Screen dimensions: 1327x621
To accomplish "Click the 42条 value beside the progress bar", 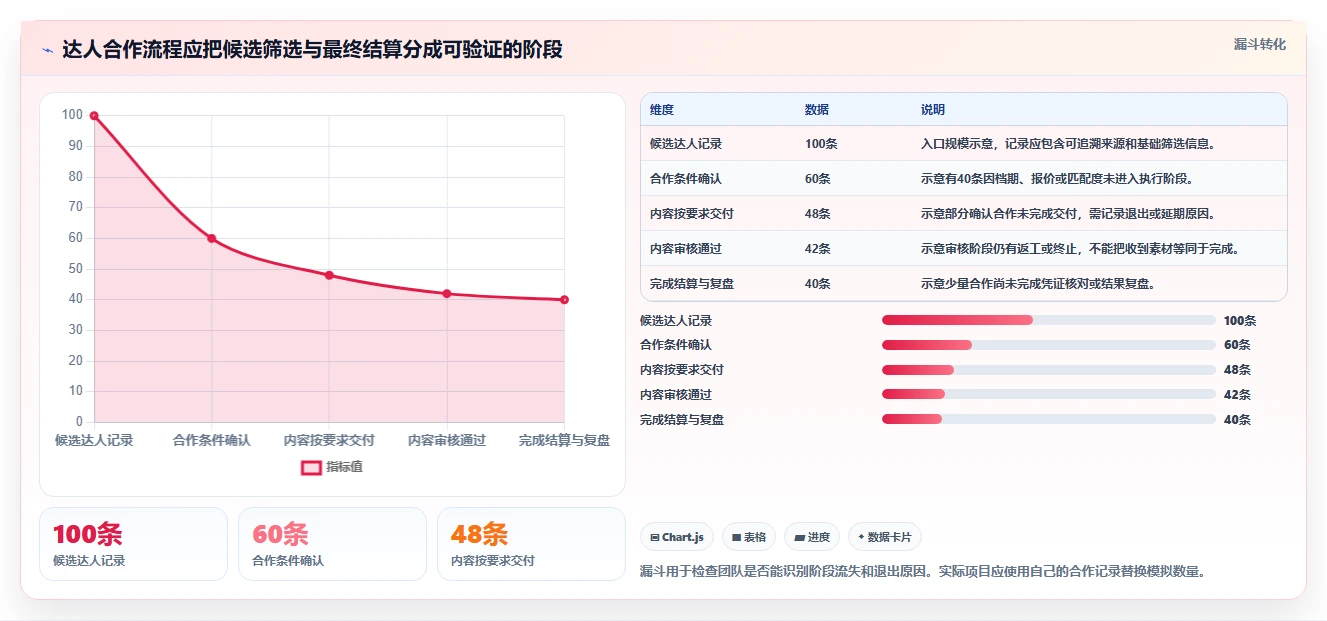I will pyautogui.click(x=1237, y=395).
